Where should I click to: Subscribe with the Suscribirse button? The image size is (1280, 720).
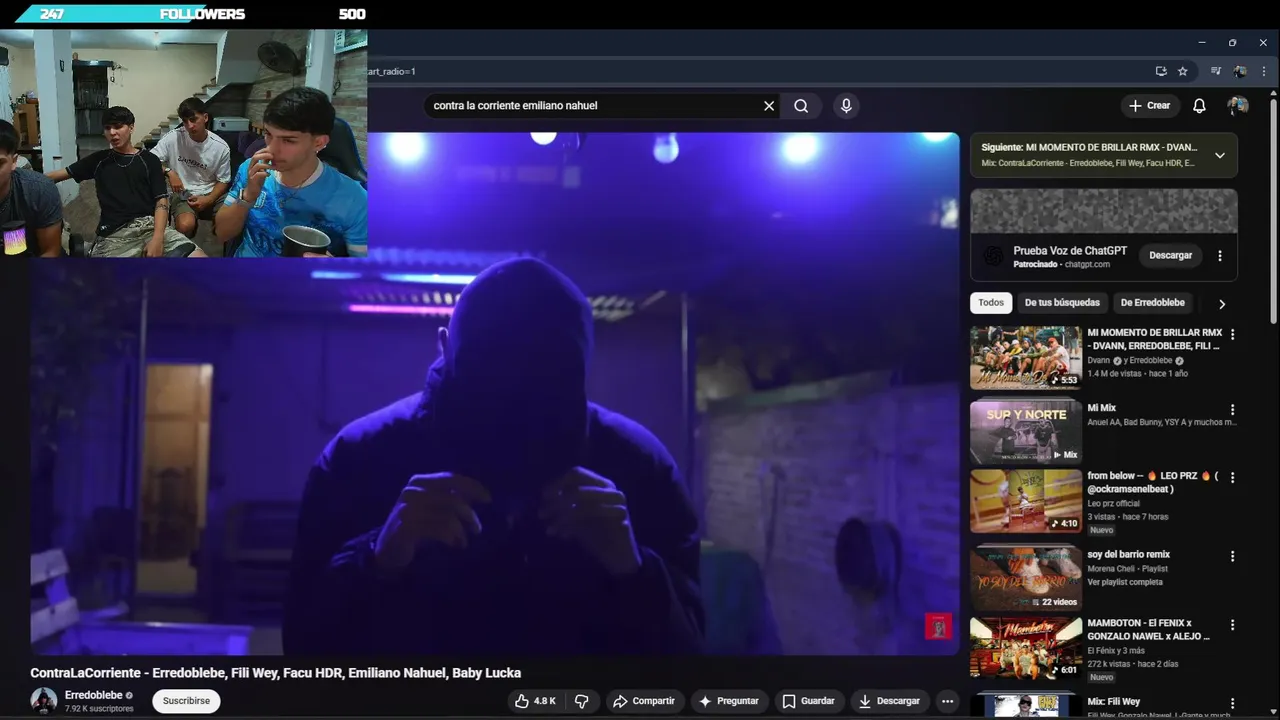[x=186, y=701]
